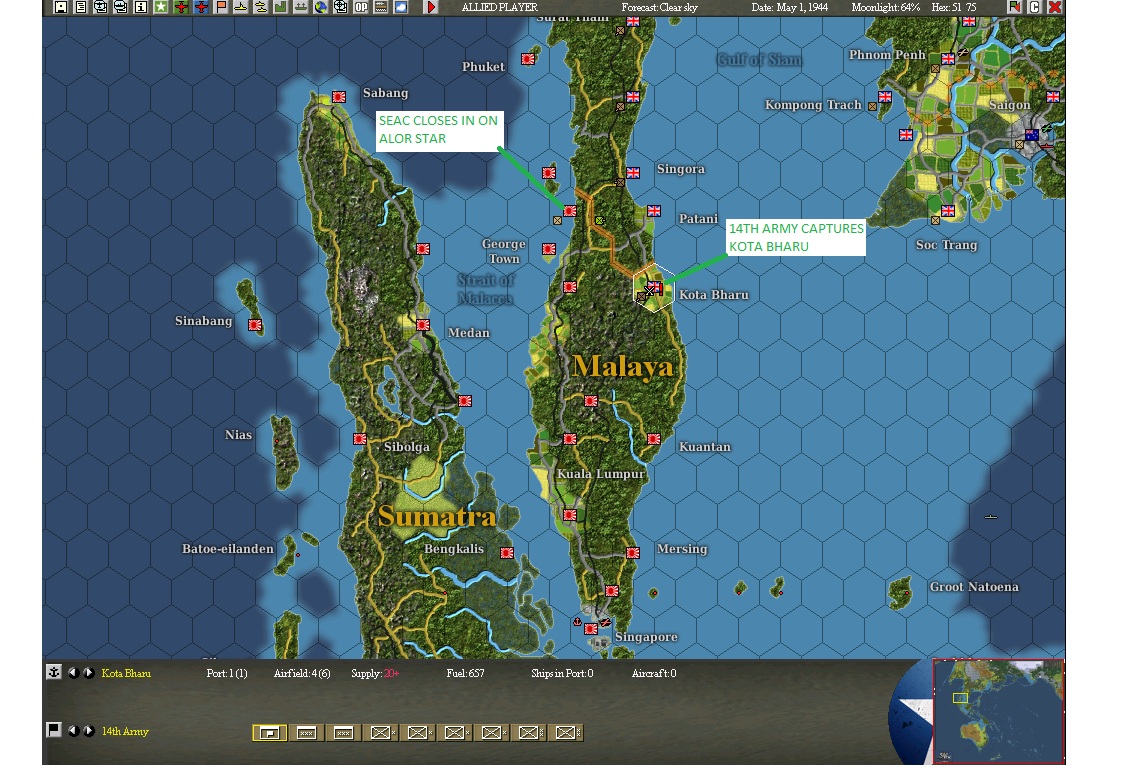Click the Kuala Lumpur map label

tap(600, 474)
